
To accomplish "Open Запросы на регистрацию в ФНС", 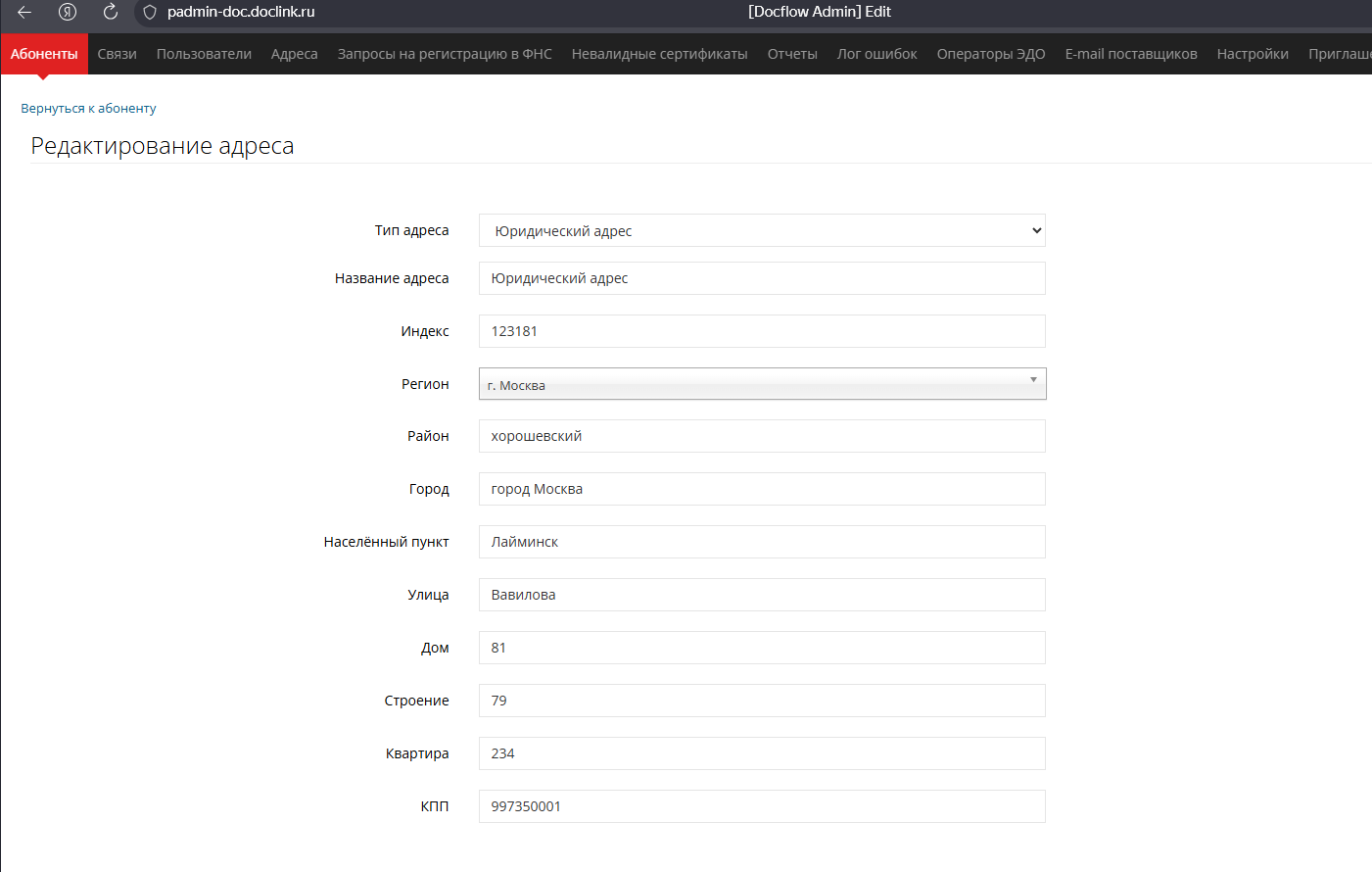I will pyautogui.click(x=445, y=54).
